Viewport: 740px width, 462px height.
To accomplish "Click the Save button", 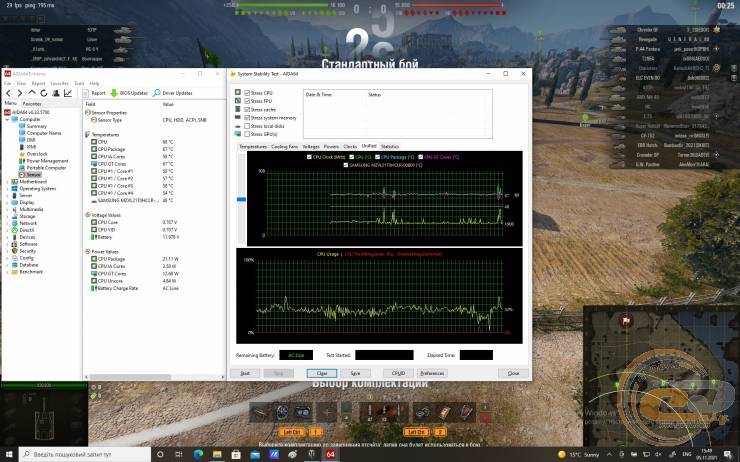I will [x=355, y=373].
